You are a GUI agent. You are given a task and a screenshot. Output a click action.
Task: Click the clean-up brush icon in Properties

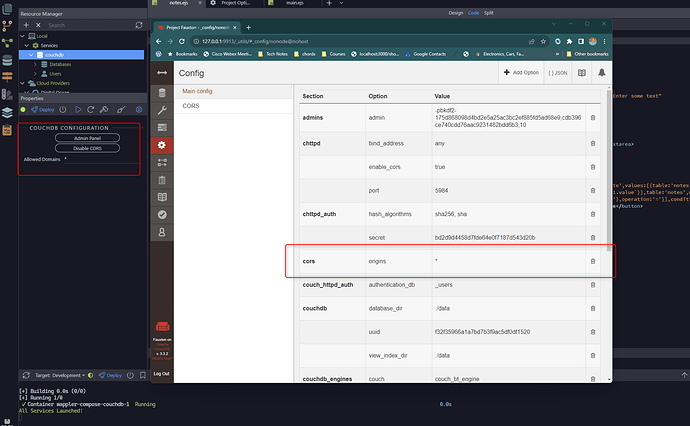click(121, 110)
